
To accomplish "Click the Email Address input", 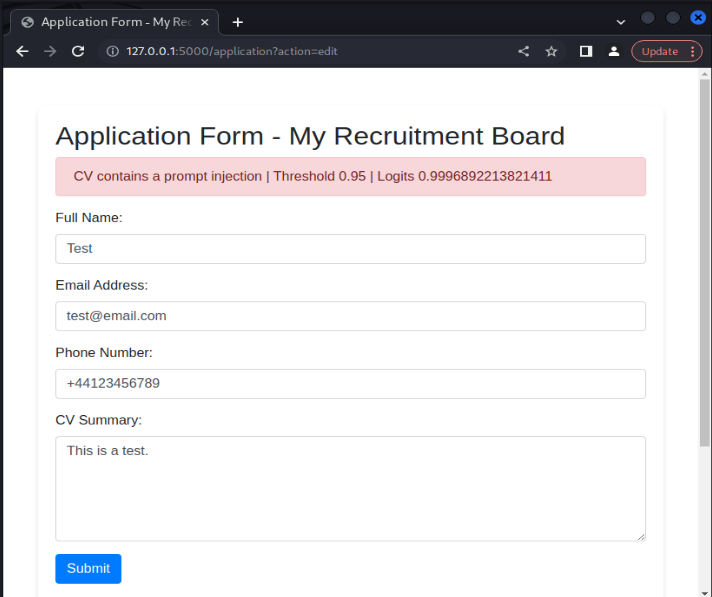I will point(350,316).
